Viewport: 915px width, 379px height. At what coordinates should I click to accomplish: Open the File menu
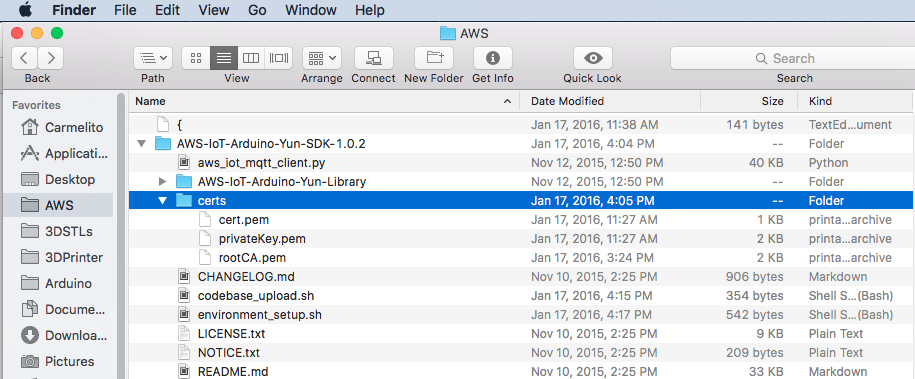pyautogui.click(x=126, y=10)
